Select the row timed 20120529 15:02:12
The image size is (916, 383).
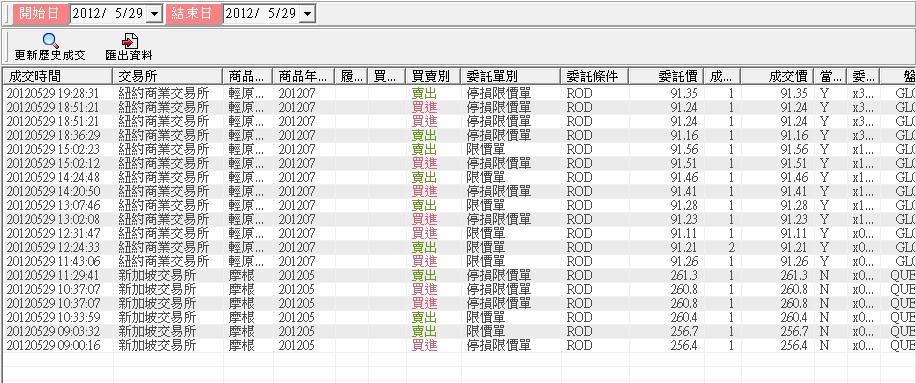(x=459, y=163)
